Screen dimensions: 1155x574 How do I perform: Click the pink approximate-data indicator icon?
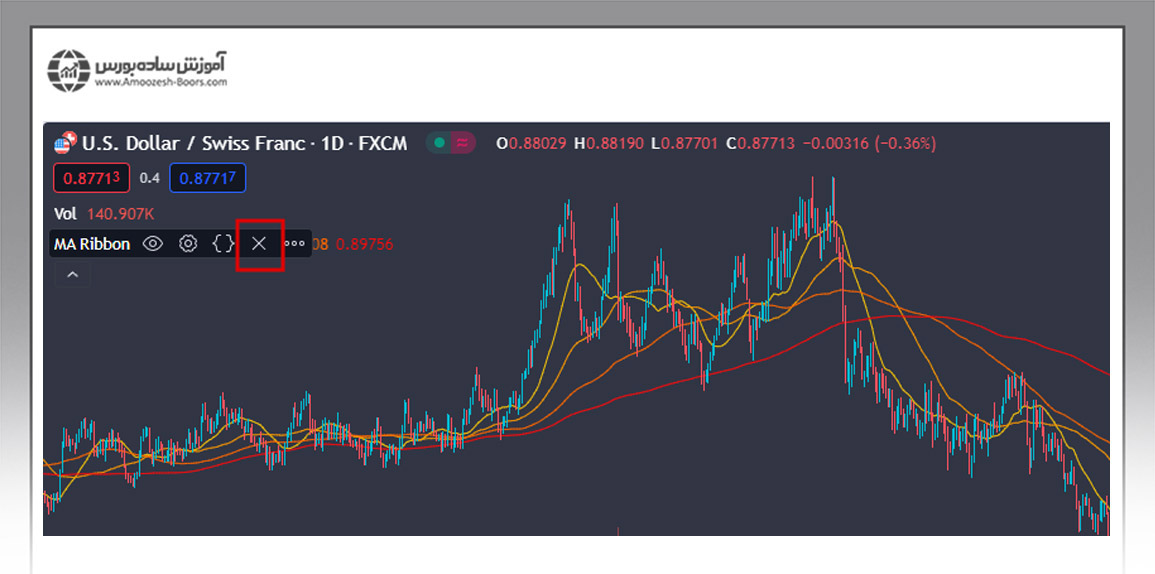(462, 143)
